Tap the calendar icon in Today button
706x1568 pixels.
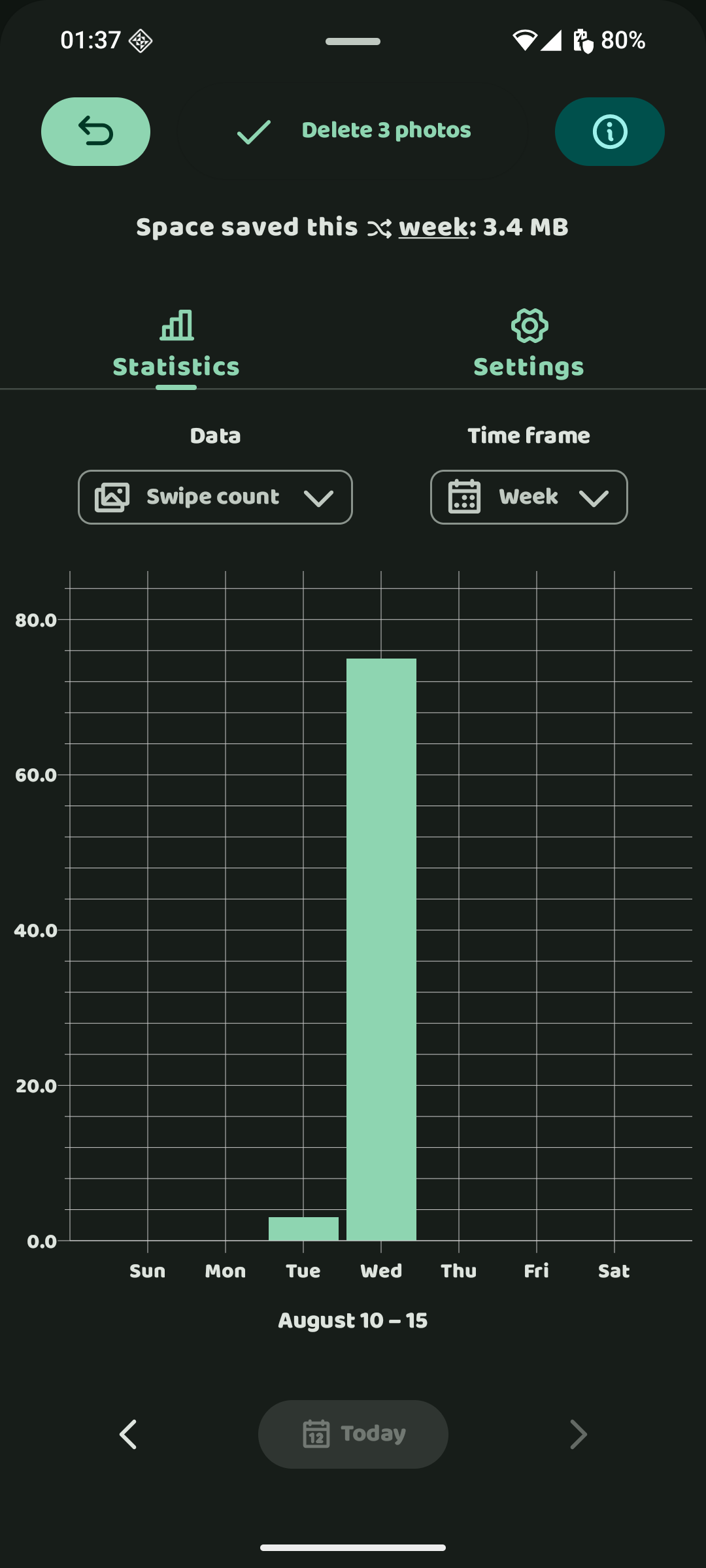(x=316, y=1434)
